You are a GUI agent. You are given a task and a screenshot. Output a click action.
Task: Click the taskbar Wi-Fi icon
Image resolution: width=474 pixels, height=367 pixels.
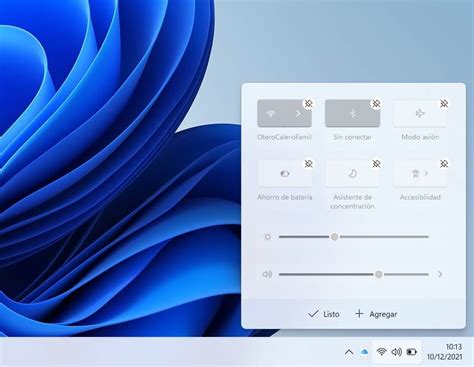[381, 352]
